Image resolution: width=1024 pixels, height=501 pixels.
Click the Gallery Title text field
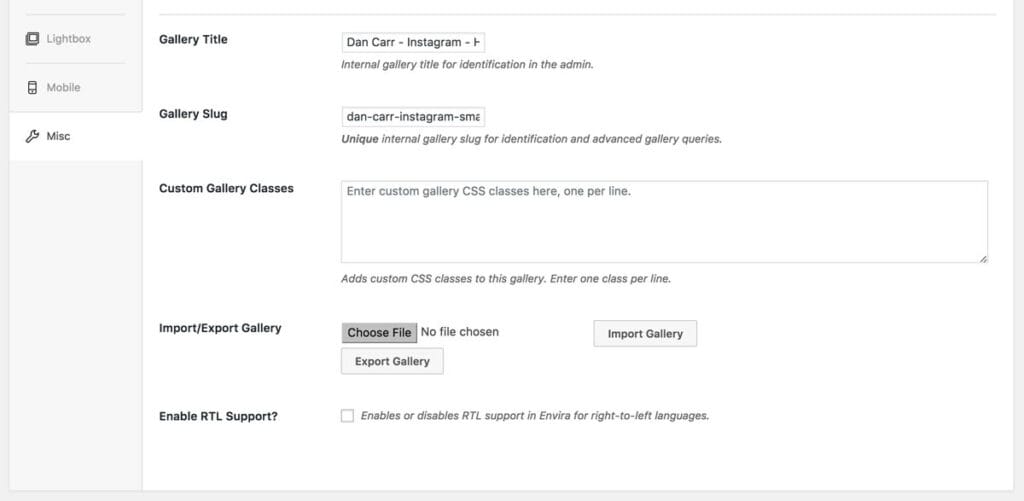[413, 43]
